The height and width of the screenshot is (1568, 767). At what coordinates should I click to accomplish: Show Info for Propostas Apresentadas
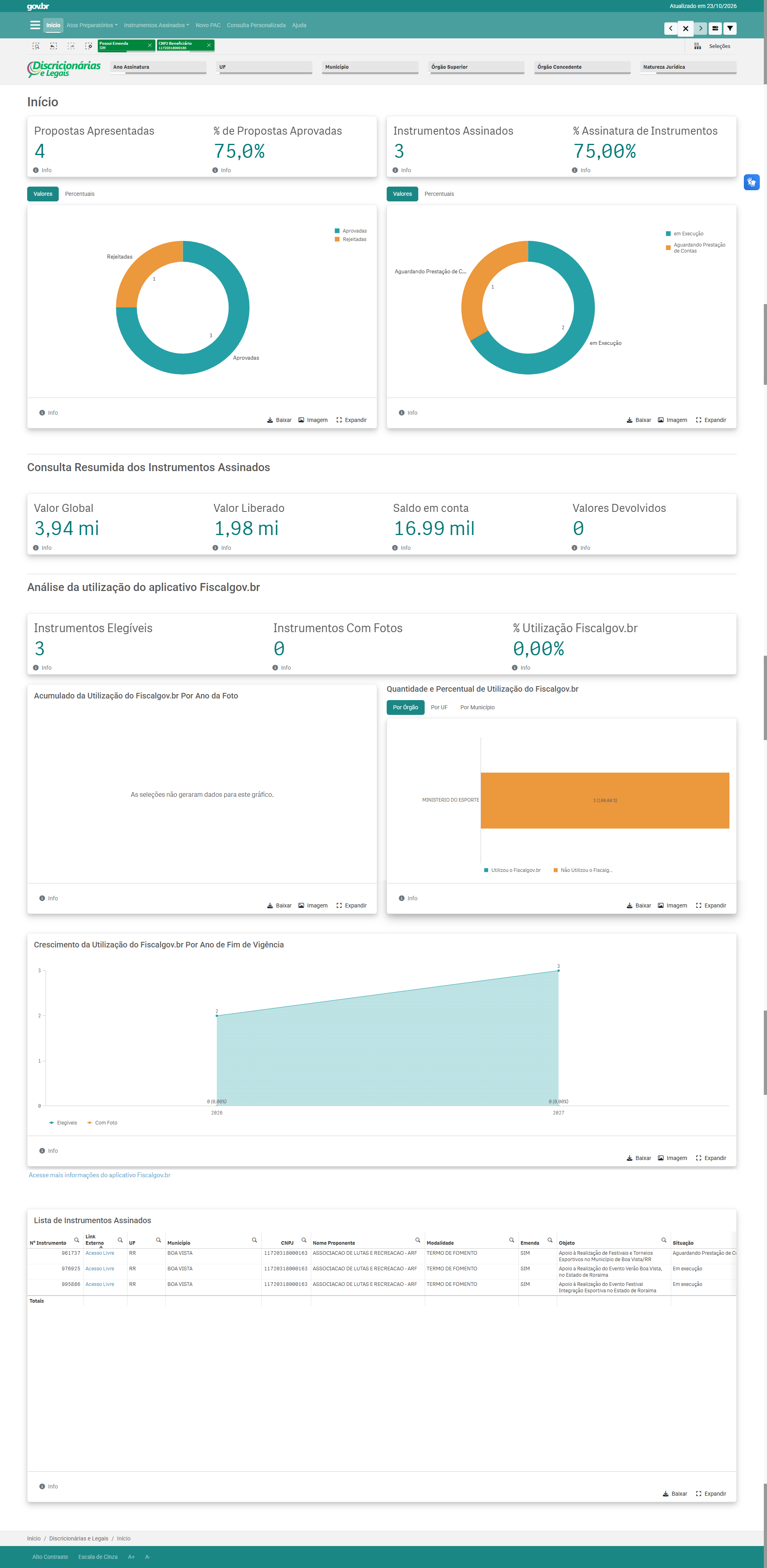(x=43, y=171)
